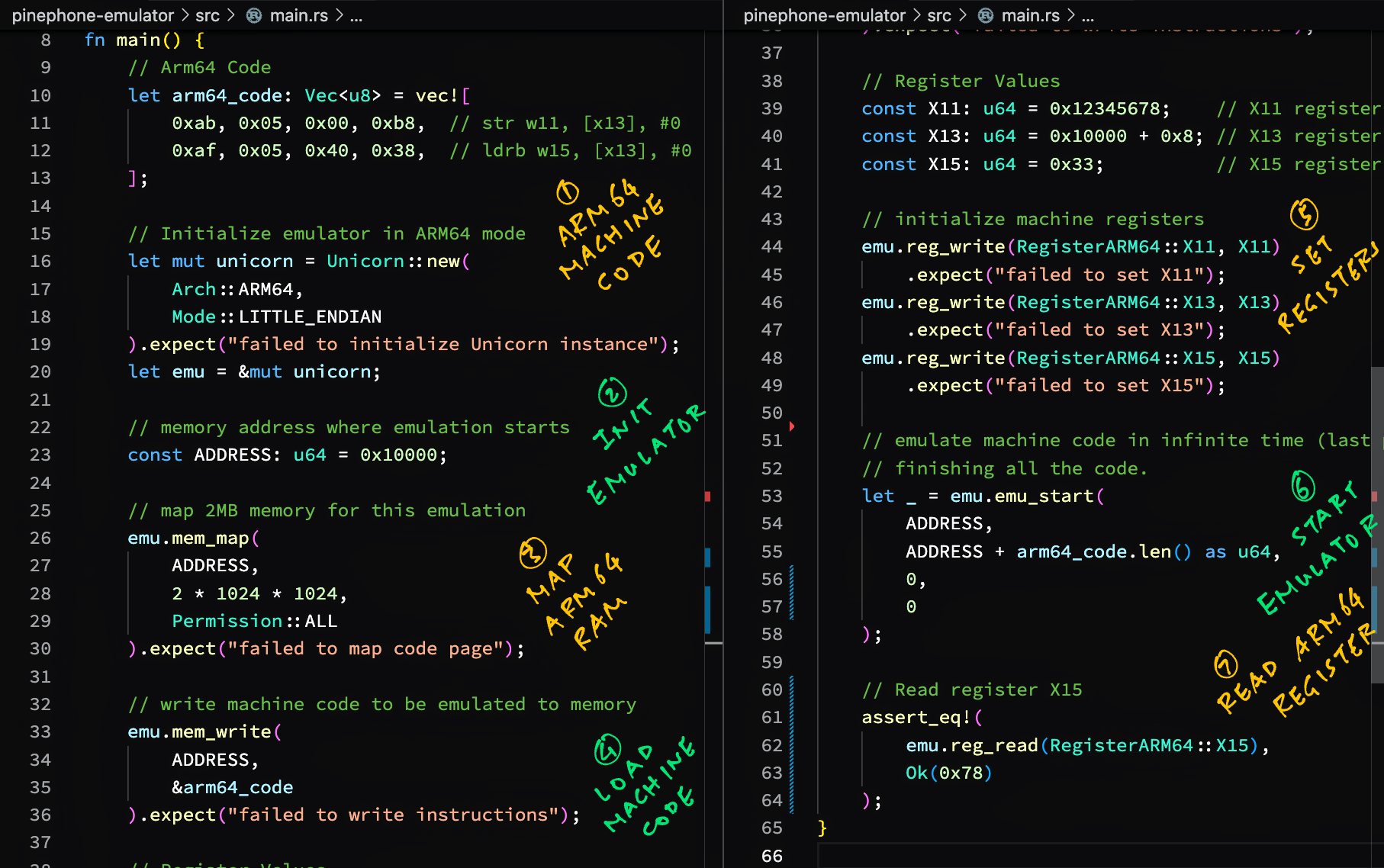Image resolution: width=1384 pixels, height=868 pixels.
Task: Click the red deleted-lines gutter marker by line 51
Action: [792, 426]
